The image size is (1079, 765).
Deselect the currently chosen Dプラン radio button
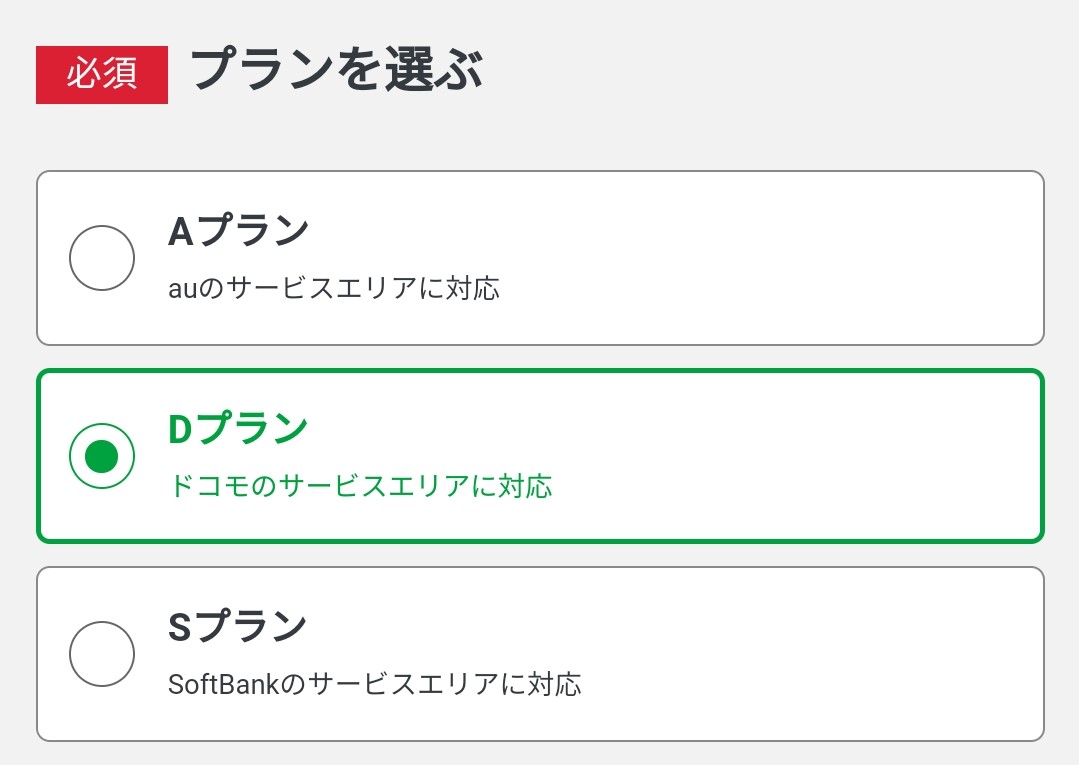101,455
